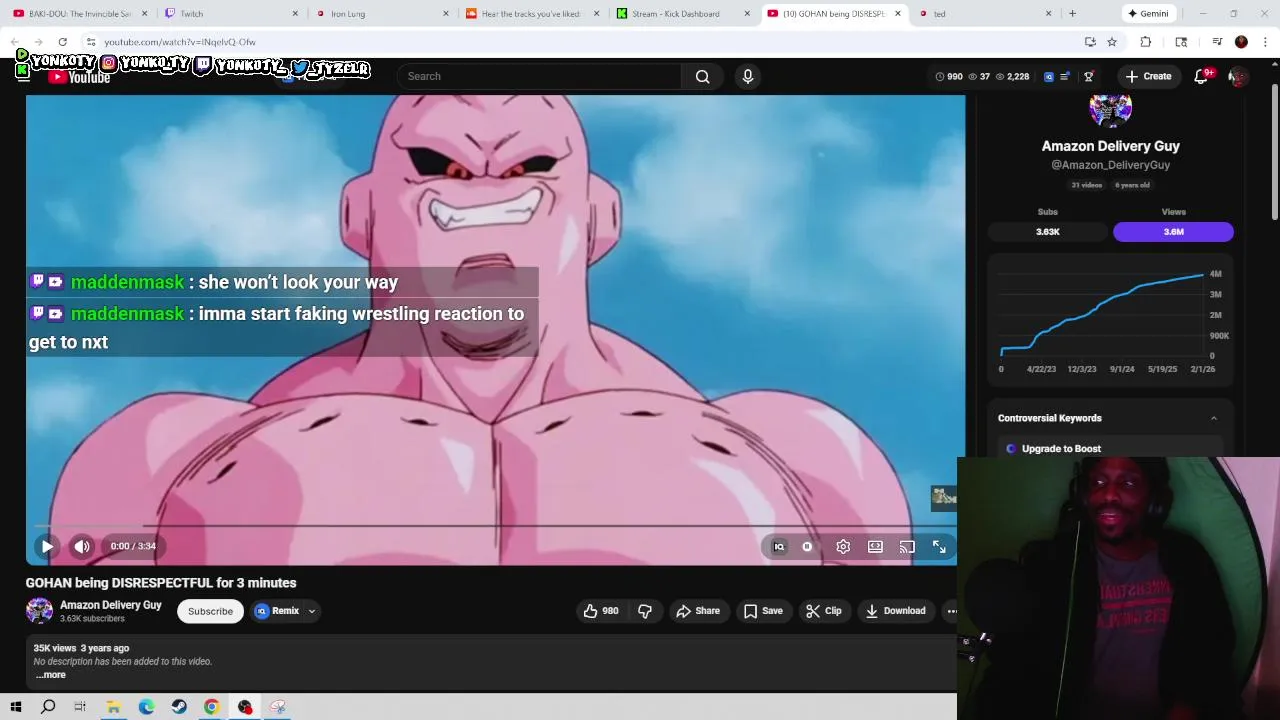Download the video

(895, 611)
